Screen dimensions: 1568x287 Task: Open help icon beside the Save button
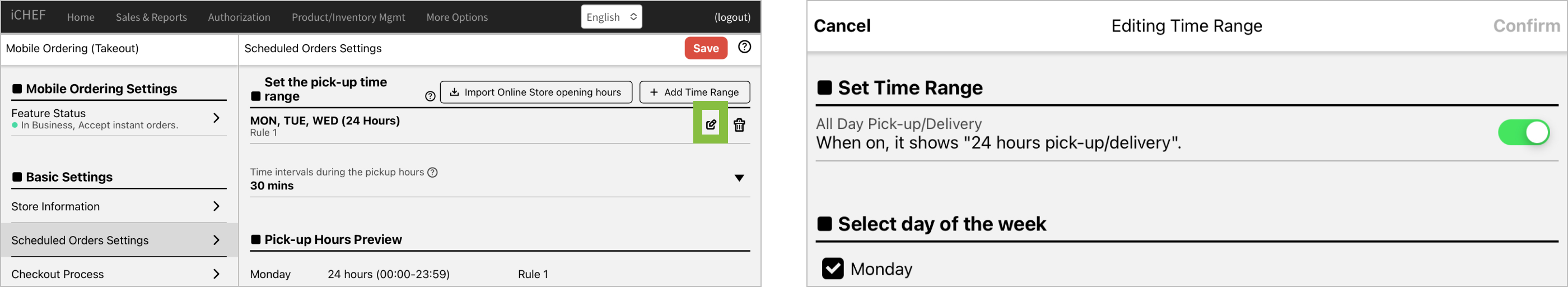point(744,47)
